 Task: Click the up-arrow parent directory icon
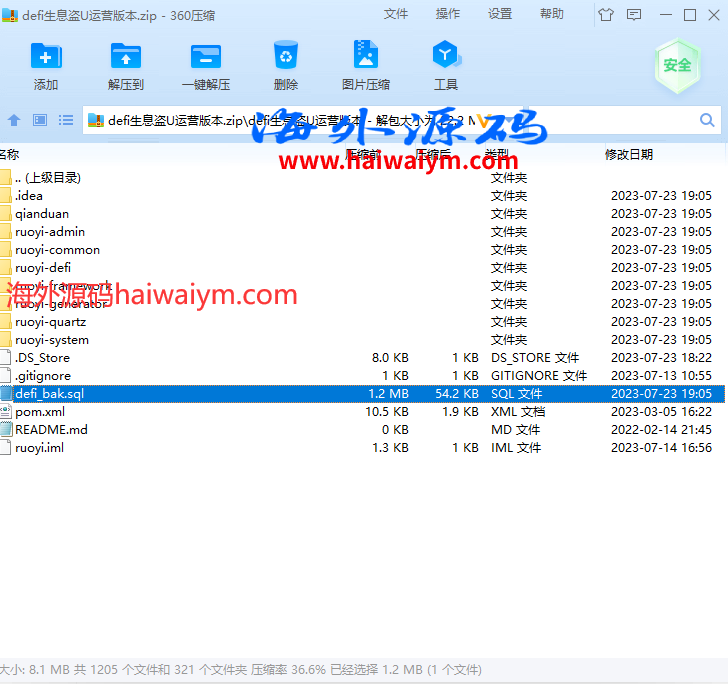tap(14, 120)
